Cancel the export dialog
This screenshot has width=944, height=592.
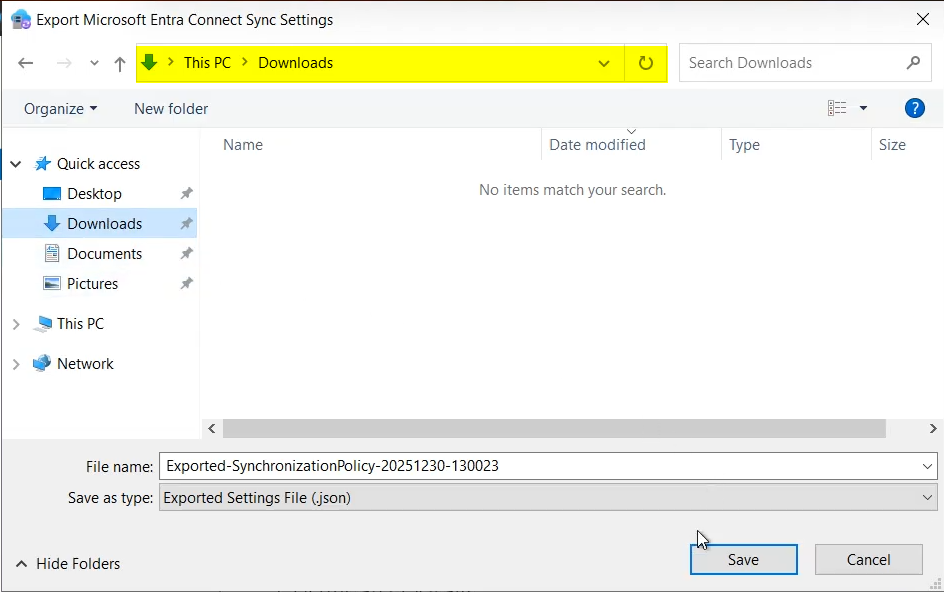pos(868,559)
